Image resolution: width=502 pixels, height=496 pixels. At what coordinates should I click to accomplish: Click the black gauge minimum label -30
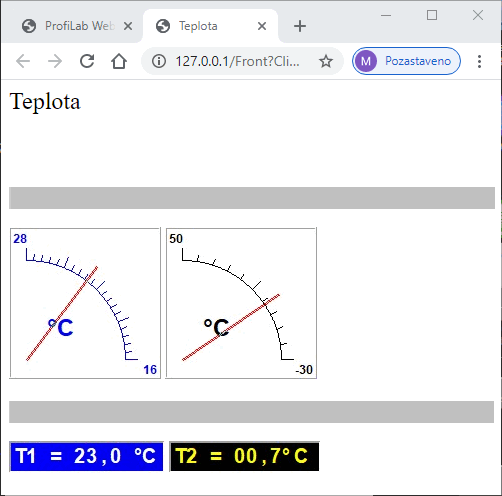304,370
